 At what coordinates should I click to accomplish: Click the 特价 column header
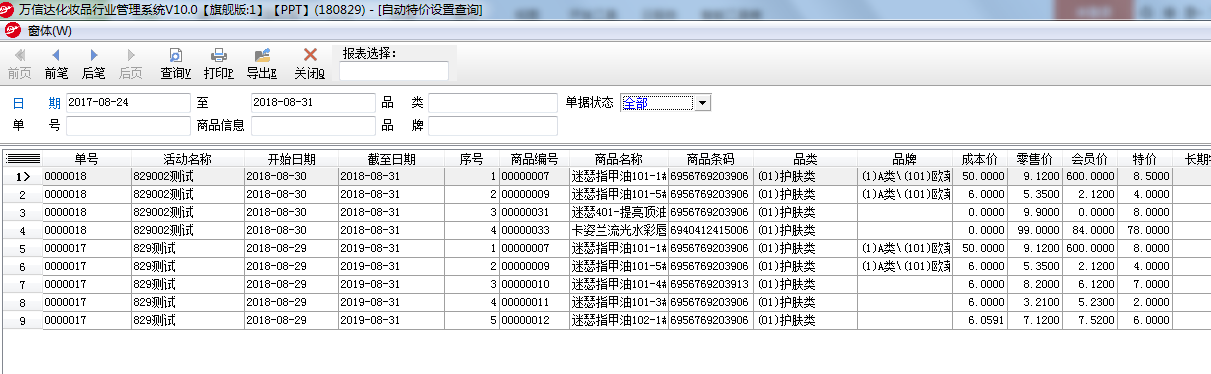[1144, 159]
